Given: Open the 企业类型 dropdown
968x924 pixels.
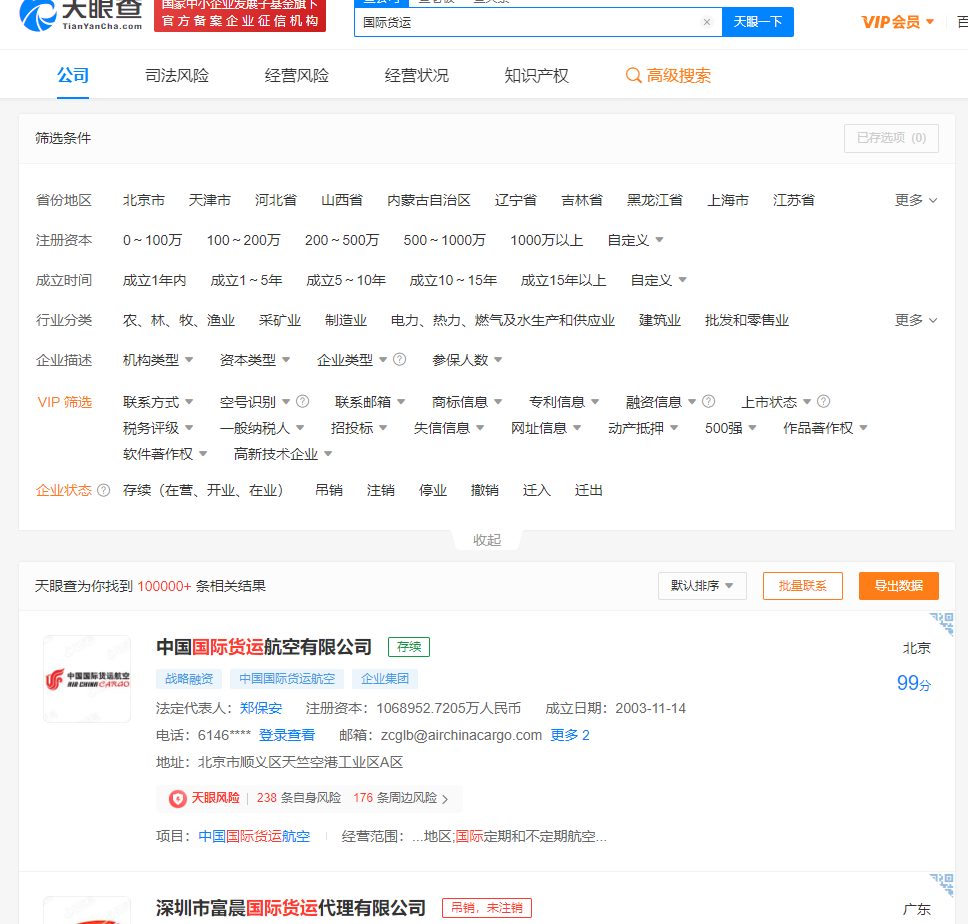Looking at the screenshot, I should click(x=352, y=360).
